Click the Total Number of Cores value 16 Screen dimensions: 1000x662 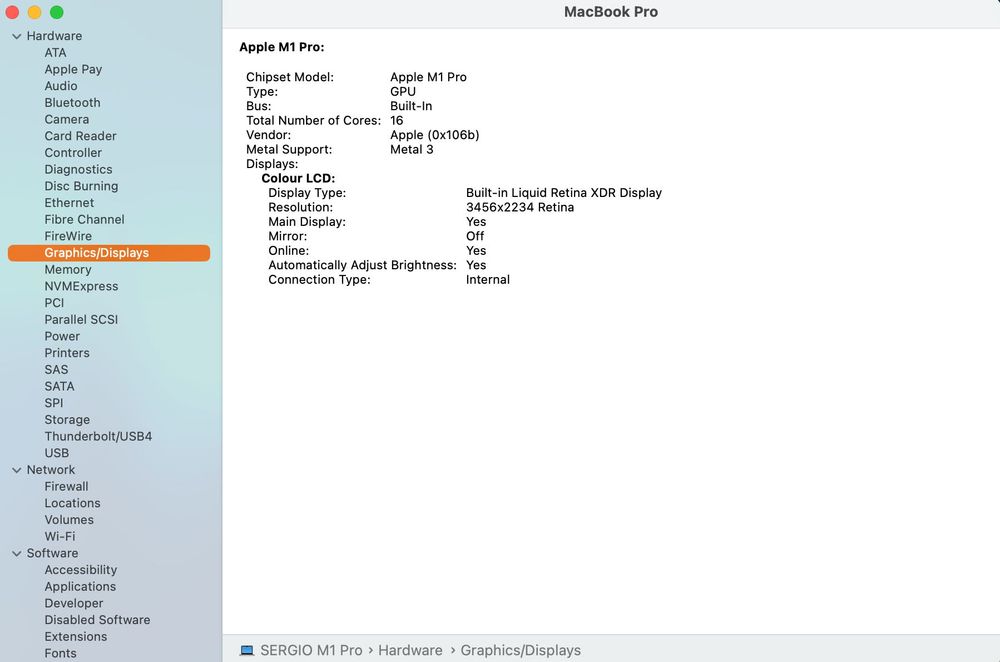(x=397, y=121)
